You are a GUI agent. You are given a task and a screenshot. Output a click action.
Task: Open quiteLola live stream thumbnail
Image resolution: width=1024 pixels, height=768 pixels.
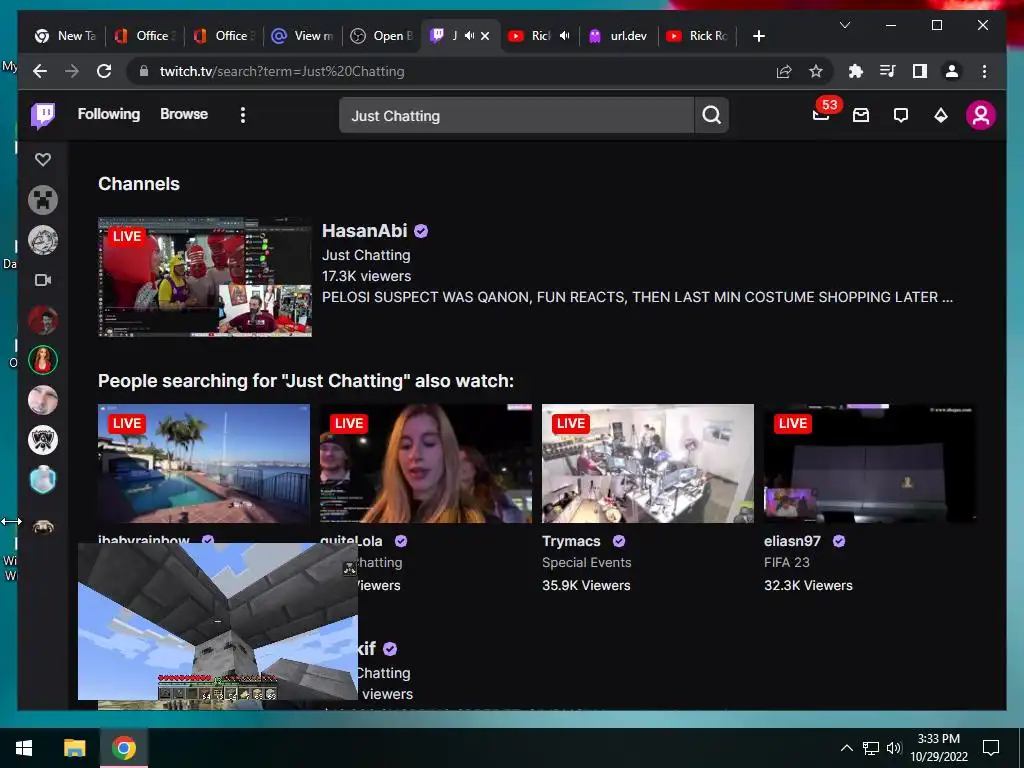pyautogui.click(x=426, y=463)
